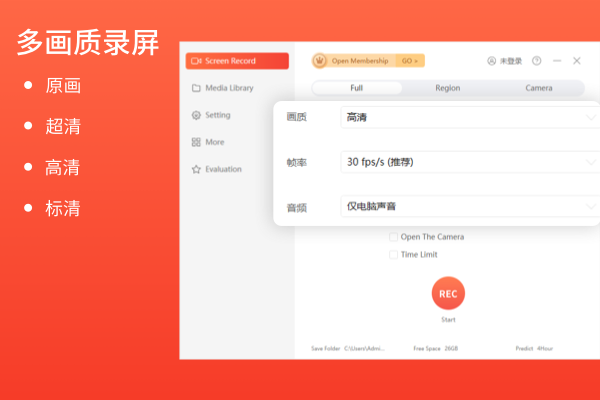Screen dimensions: 600x400
Task: Click the 音频 label
Action: (297, 208)
